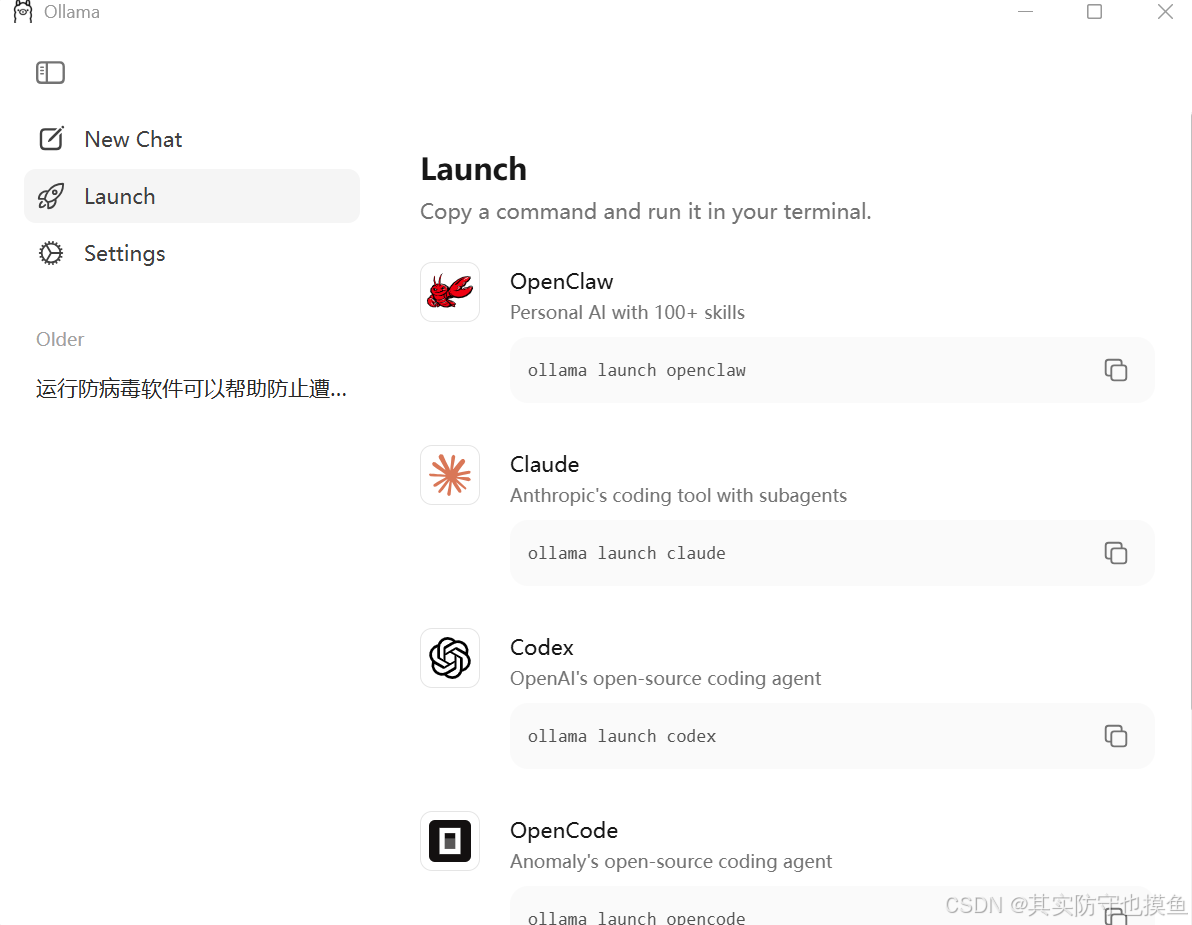
Task: Click the OpenClaw title text
Action: (x=562, y=281)
